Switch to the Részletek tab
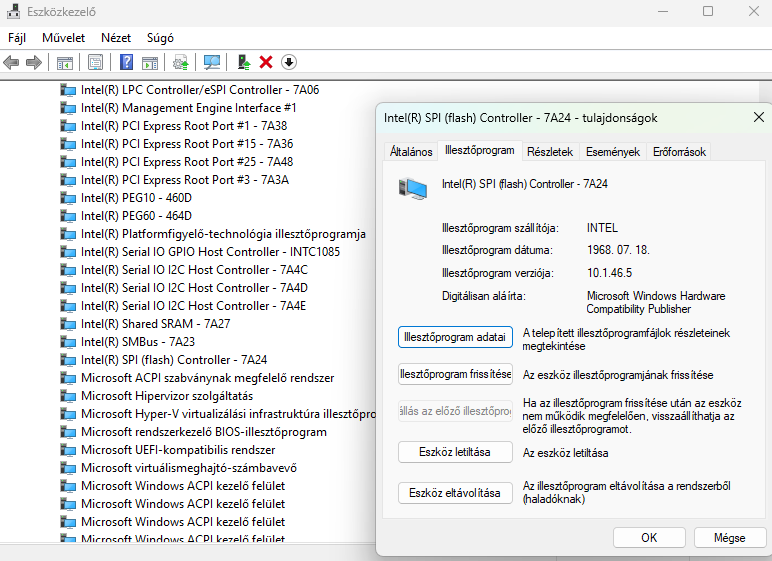The image size is (772, 561). pyautogui.click(x=550, y=152)
